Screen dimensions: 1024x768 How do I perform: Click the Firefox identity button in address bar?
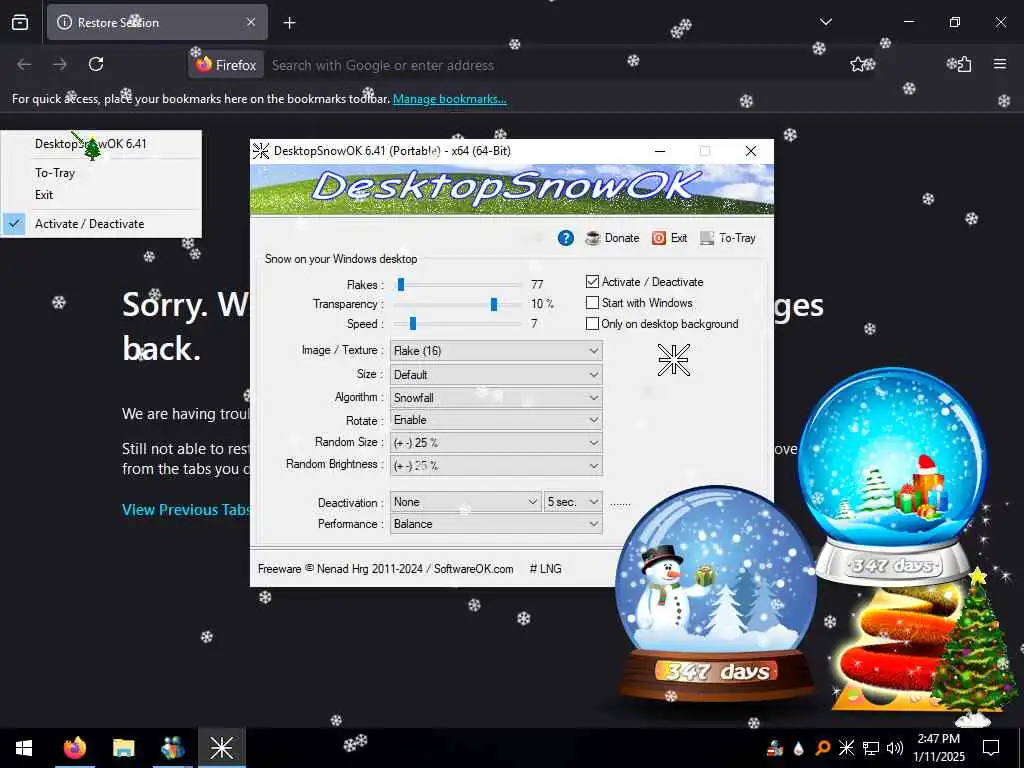(x=226, y=65)
